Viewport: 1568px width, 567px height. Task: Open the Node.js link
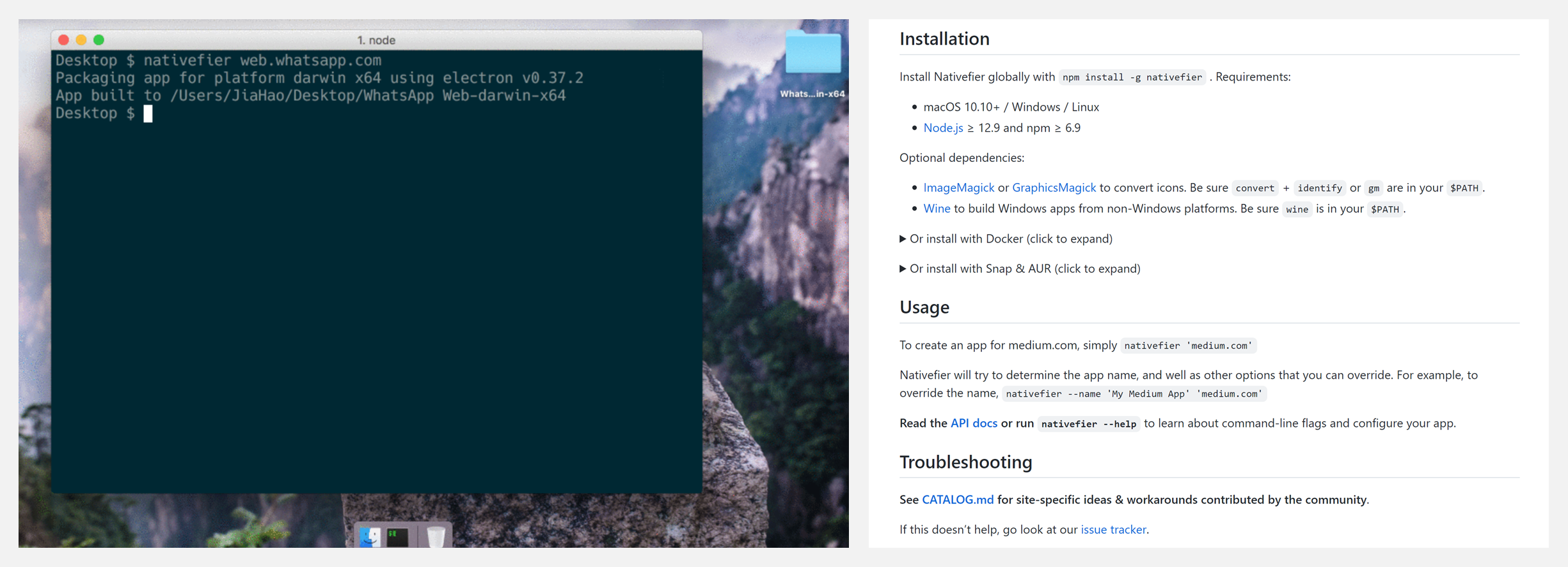tap(943, 127)
